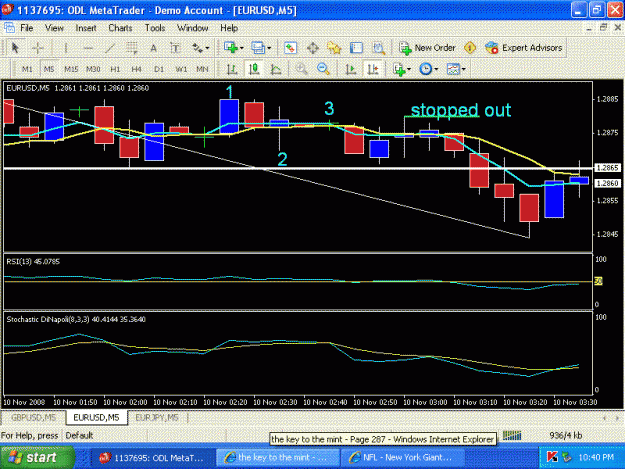Switch to 'the key to the mint' taskbar window
This screenshot has height=469, width=625.
pyautogui.click(x=278, y=458)
